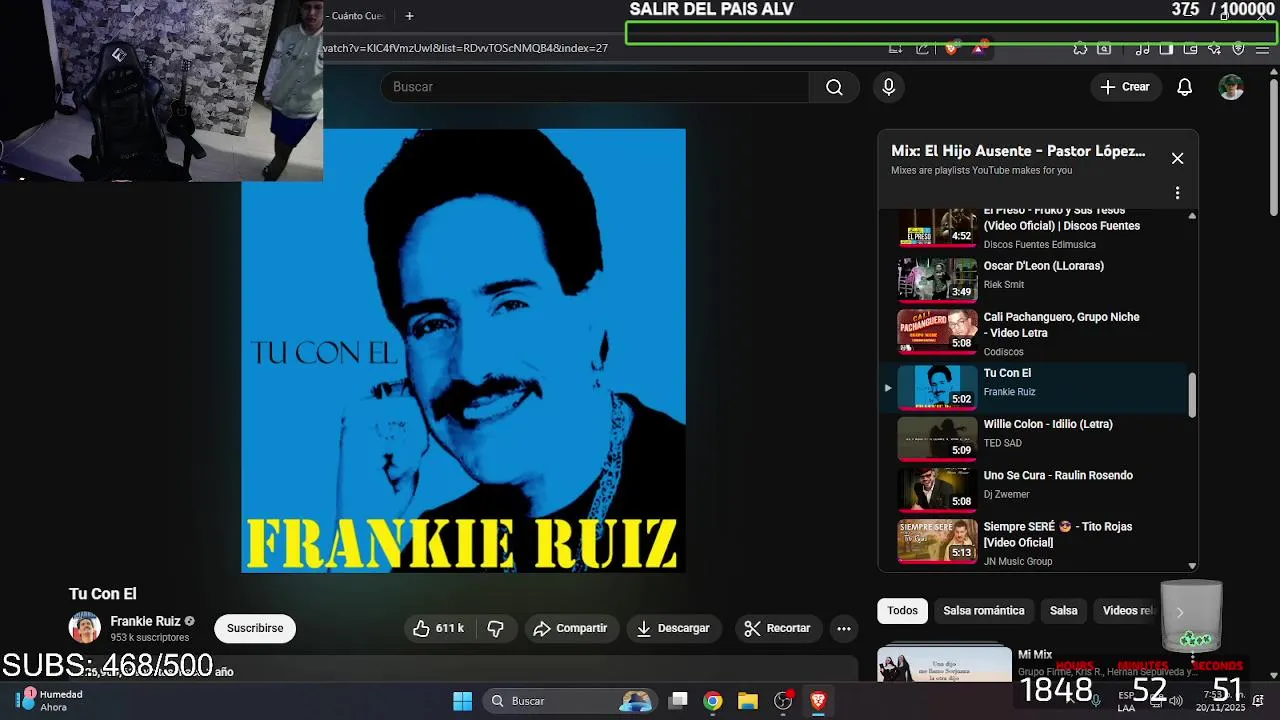Like the Tu Con El video
This screenshot has height=720, width=1280.
point(438,628)
